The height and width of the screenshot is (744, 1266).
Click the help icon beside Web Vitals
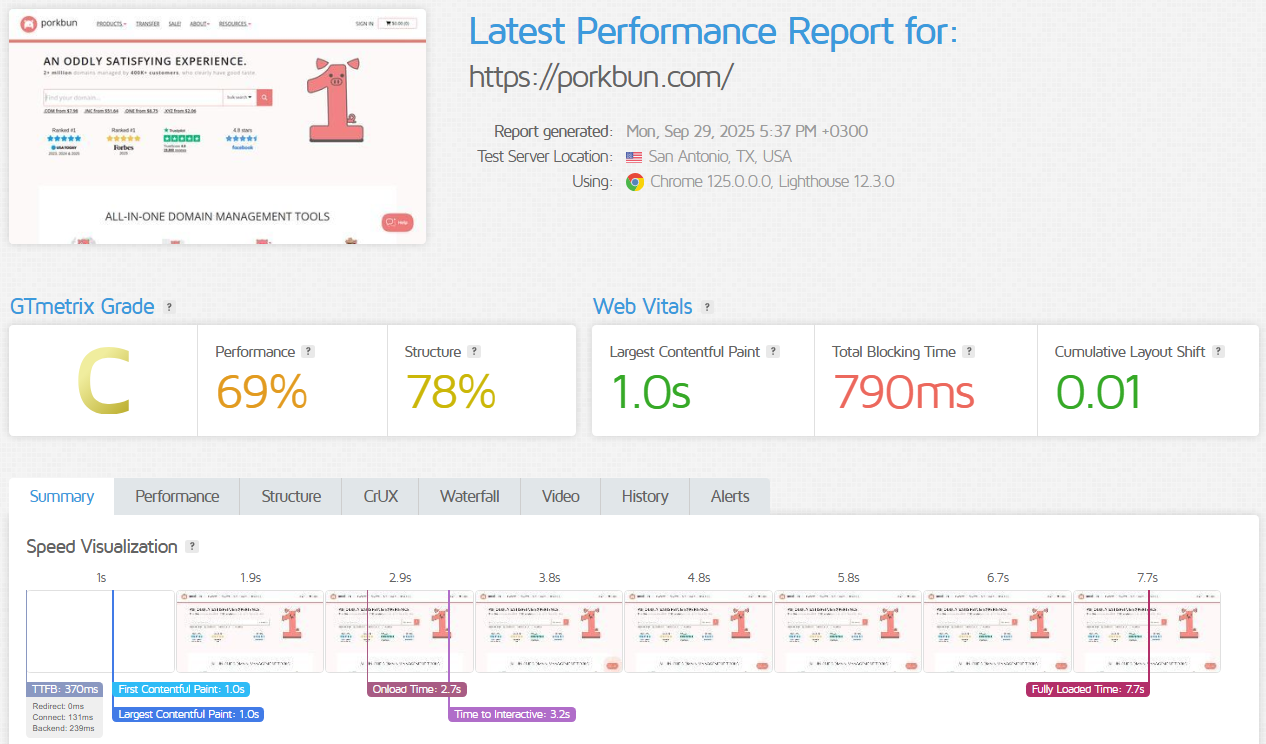pos(707,307)
